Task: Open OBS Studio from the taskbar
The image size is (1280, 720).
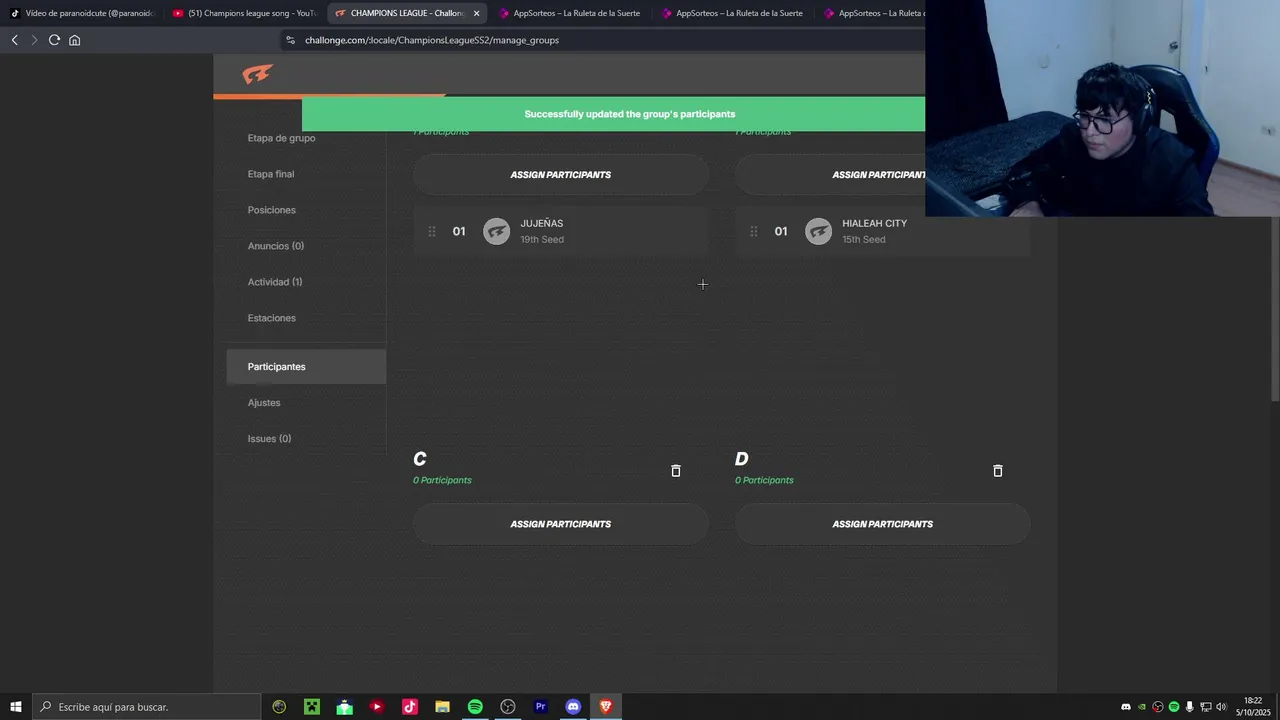Action: (508, 707)
